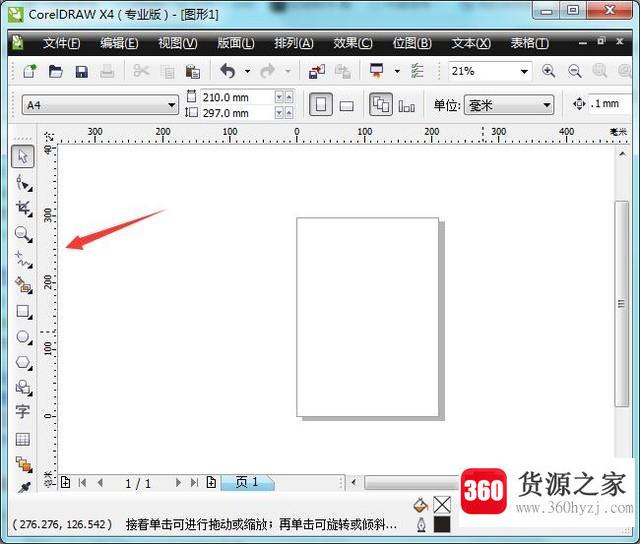Click the Copy icon
Viewport: 640px width, 544px height.
(167, 72)
